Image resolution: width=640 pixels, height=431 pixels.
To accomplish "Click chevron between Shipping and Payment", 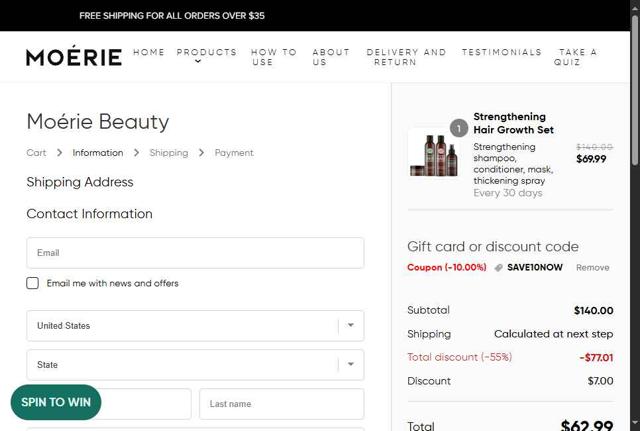I will pyautogui.click(x=201, y=153).
